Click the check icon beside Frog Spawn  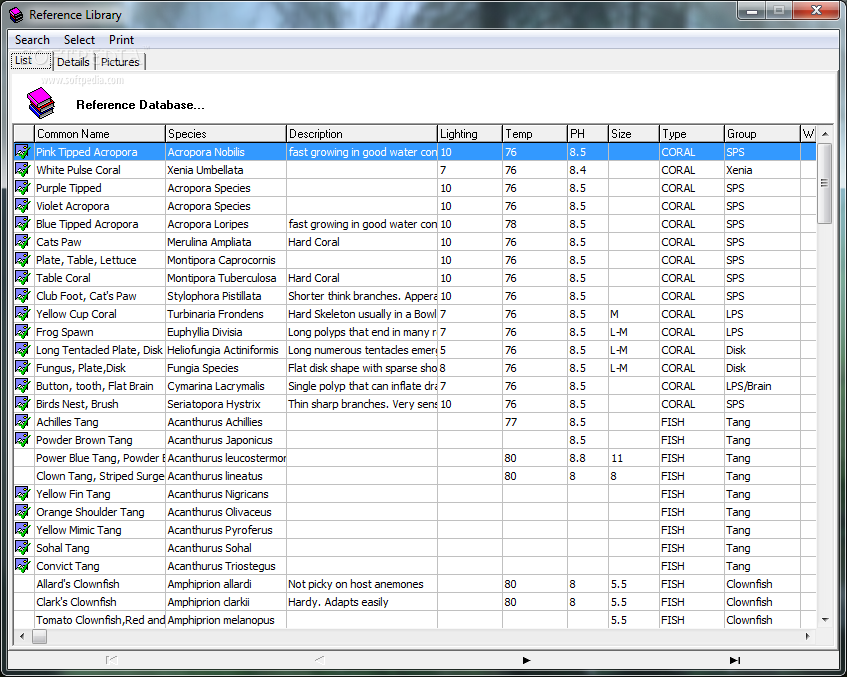point(23,332)
